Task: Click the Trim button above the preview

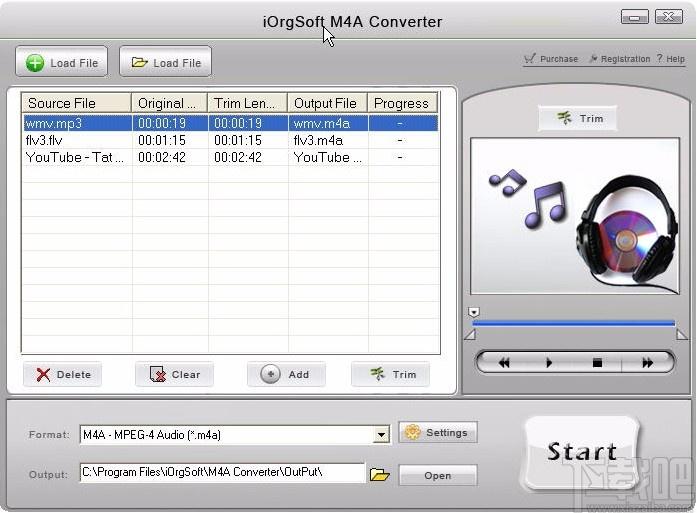Action: pos(577,118)
